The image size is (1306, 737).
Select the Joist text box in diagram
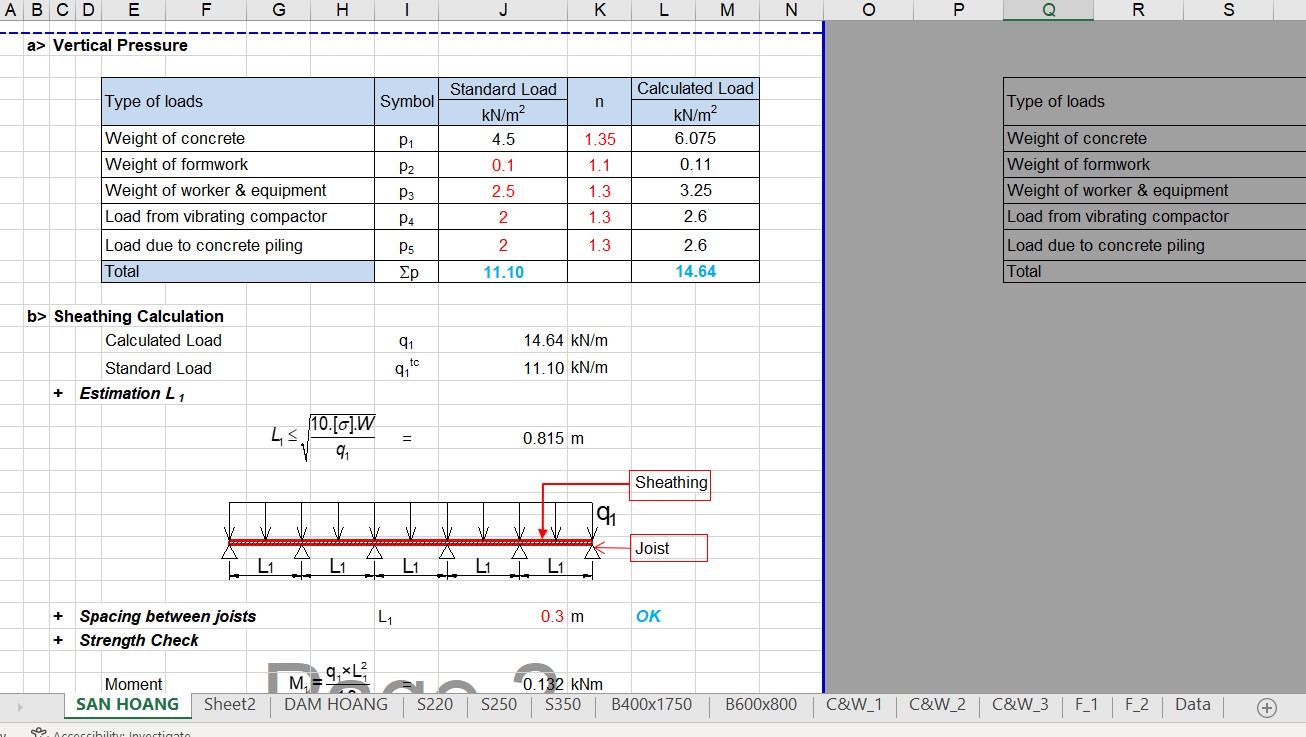[669, 548]
